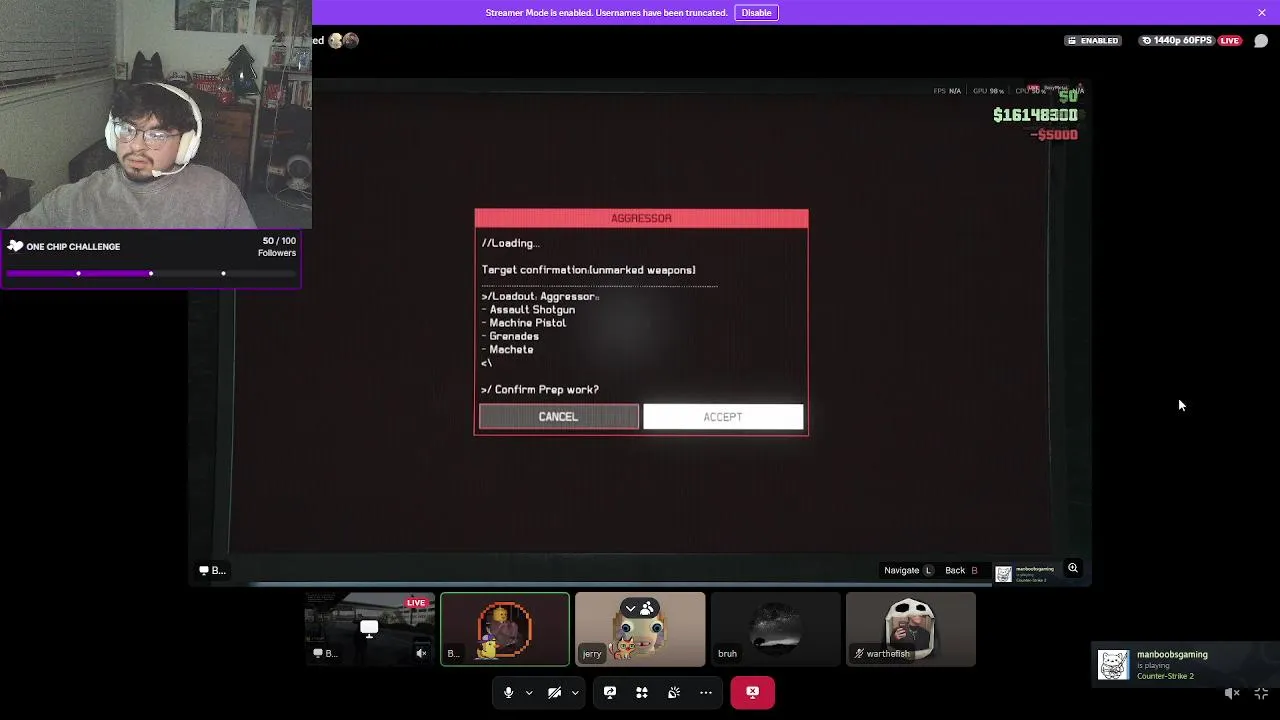Disable Streamer Mode from banner
The height and width of the screenshot is (720, 1280).
pyautogui.click(x=756, y=12)
